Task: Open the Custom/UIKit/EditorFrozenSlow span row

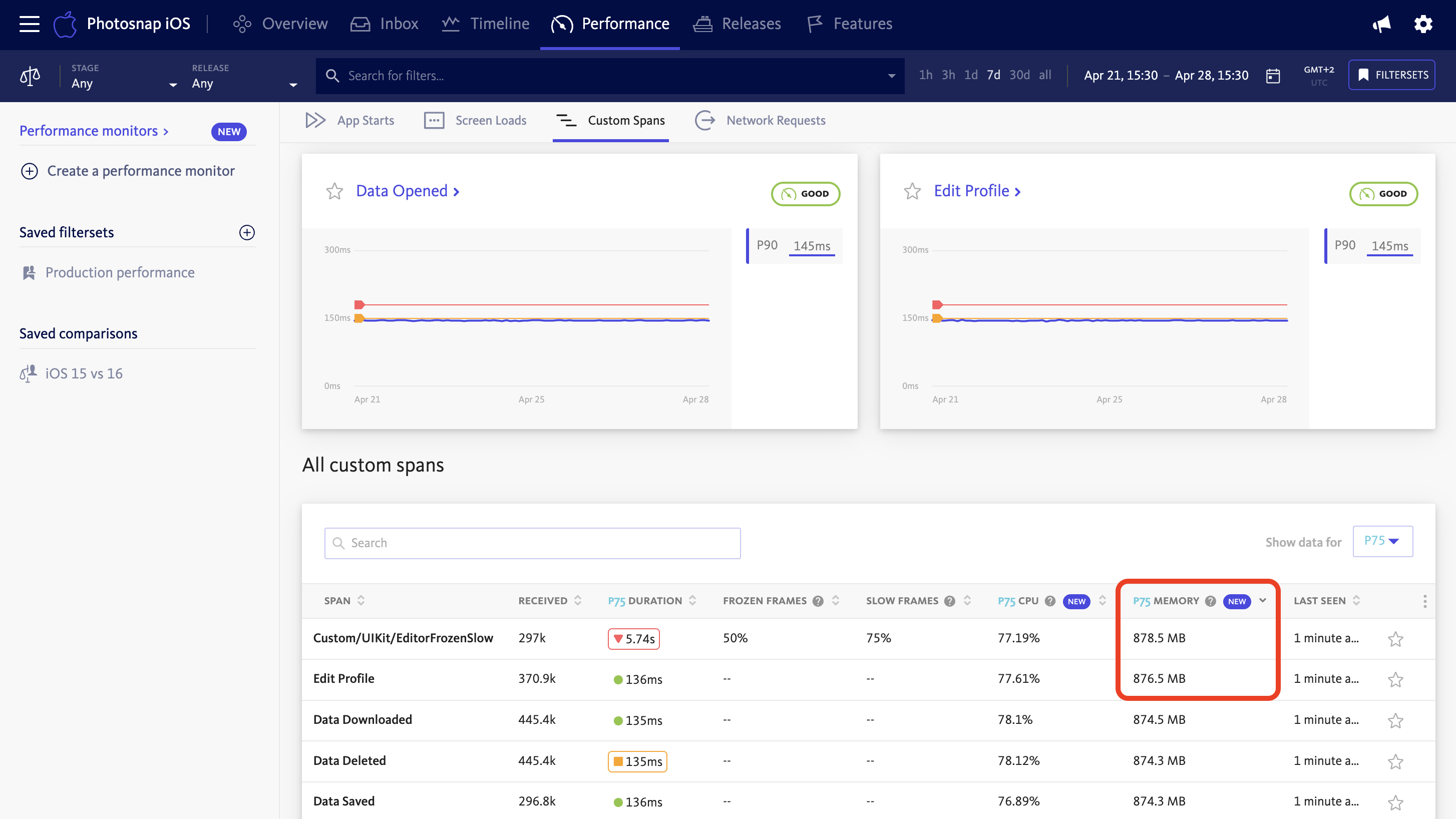Action: (868, 639)
